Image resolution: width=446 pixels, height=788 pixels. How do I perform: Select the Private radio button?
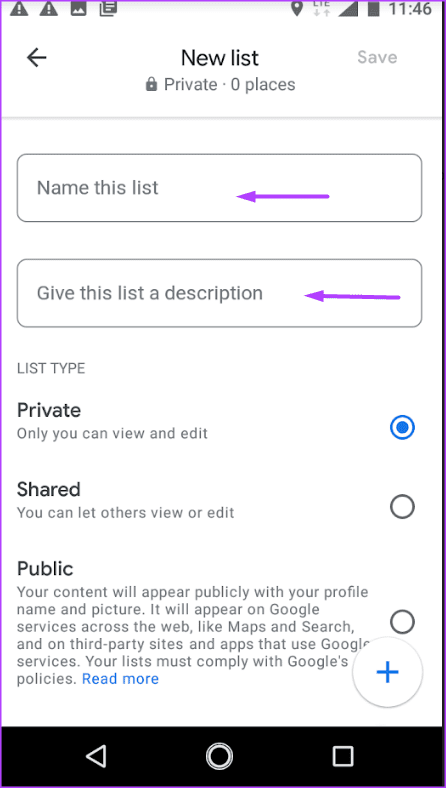pyautogui.click(x=402, y=428)
